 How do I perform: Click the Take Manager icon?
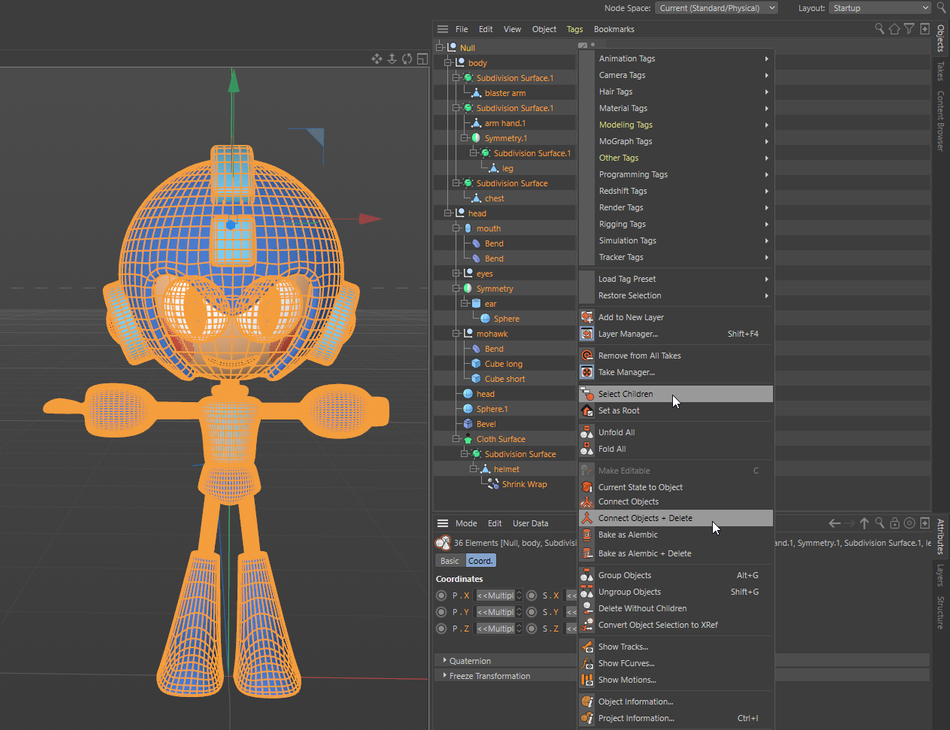click(x=586, y=372)
